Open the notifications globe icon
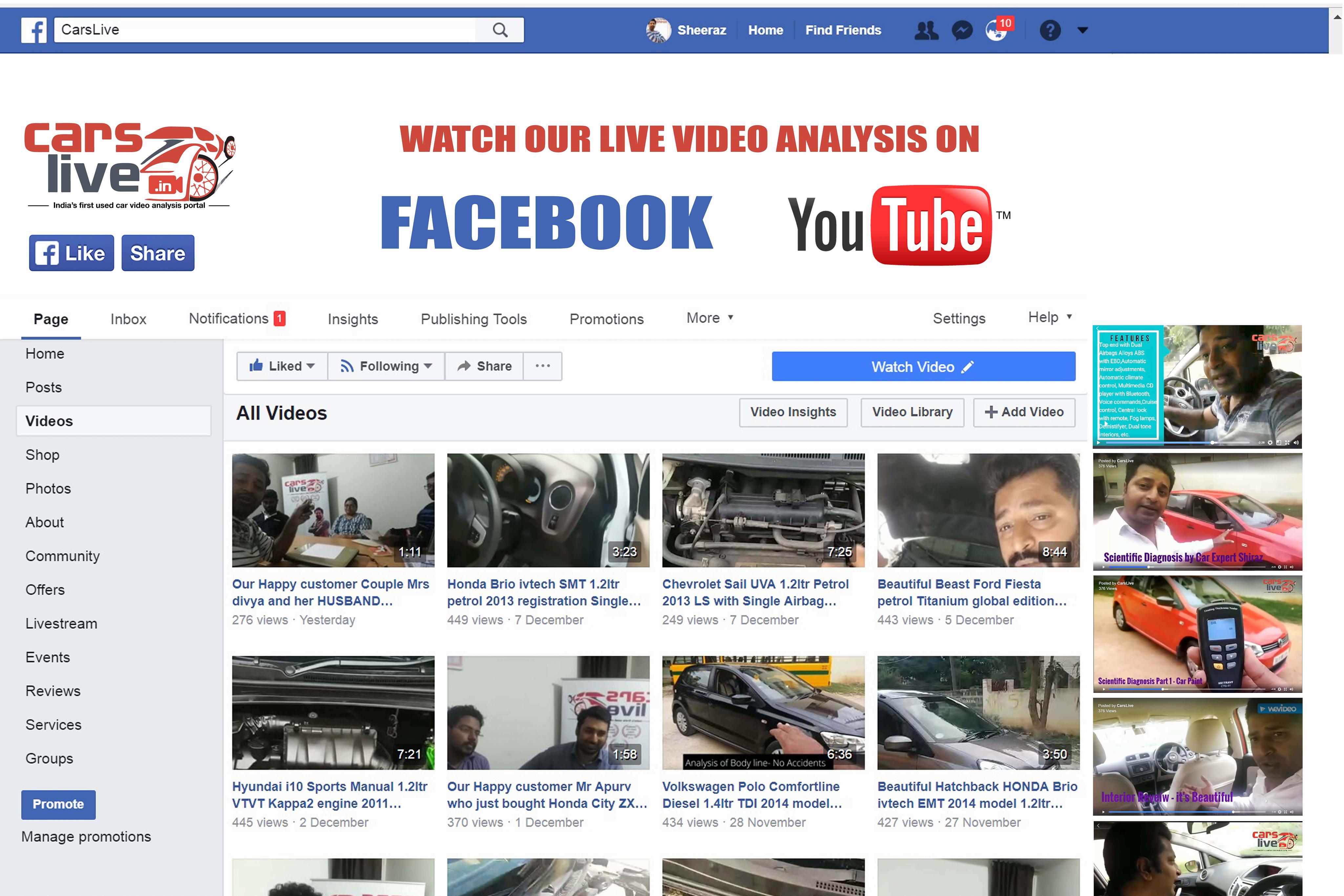The image size is (1344, 896). (997, 30)
